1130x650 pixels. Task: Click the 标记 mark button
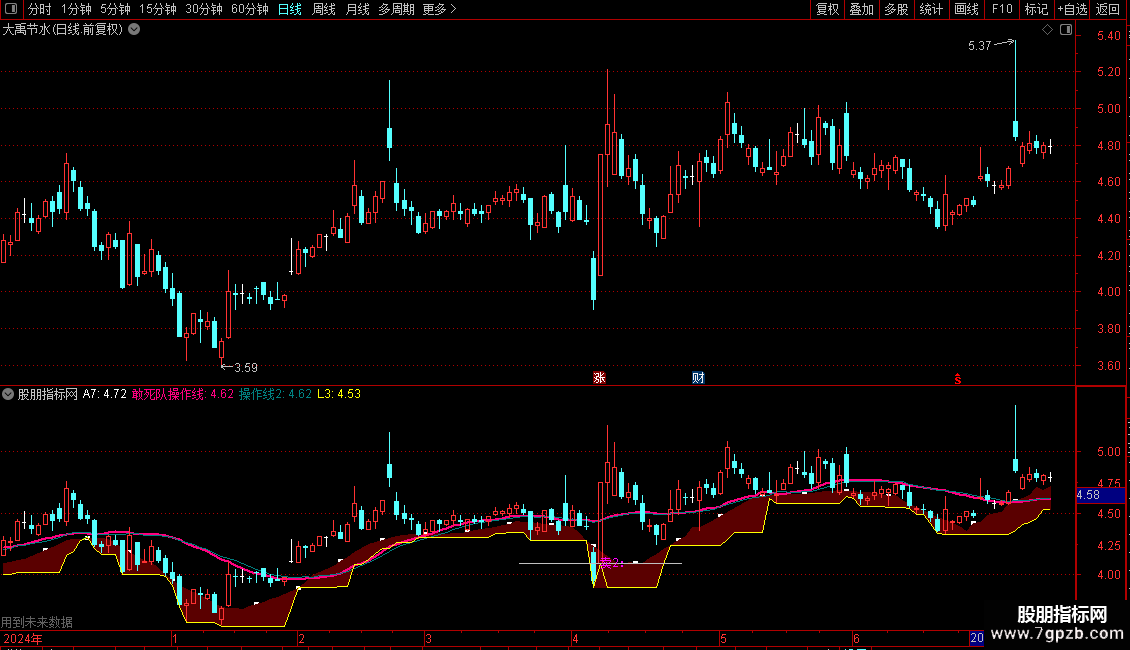click(x=1036, y=9)
